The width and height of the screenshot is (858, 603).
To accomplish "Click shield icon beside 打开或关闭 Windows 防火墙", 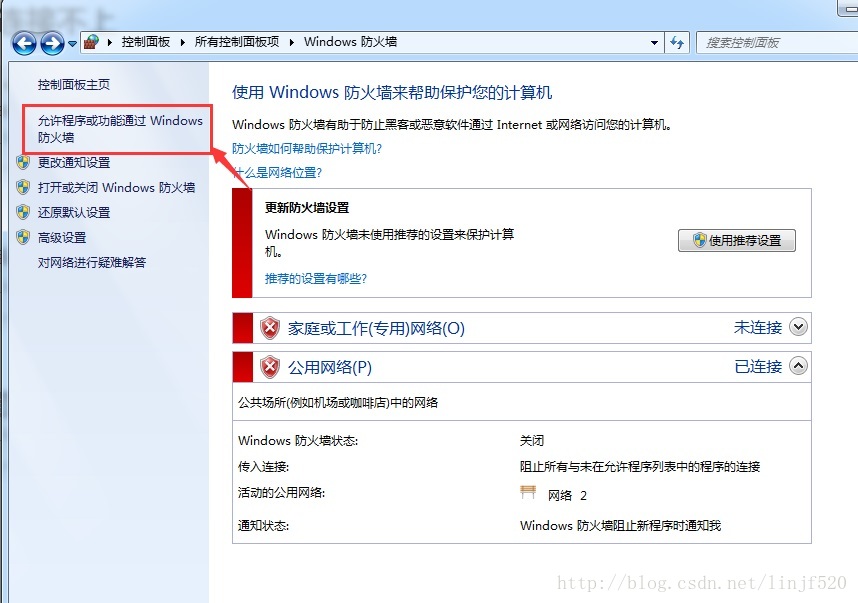I will (23, 187).
